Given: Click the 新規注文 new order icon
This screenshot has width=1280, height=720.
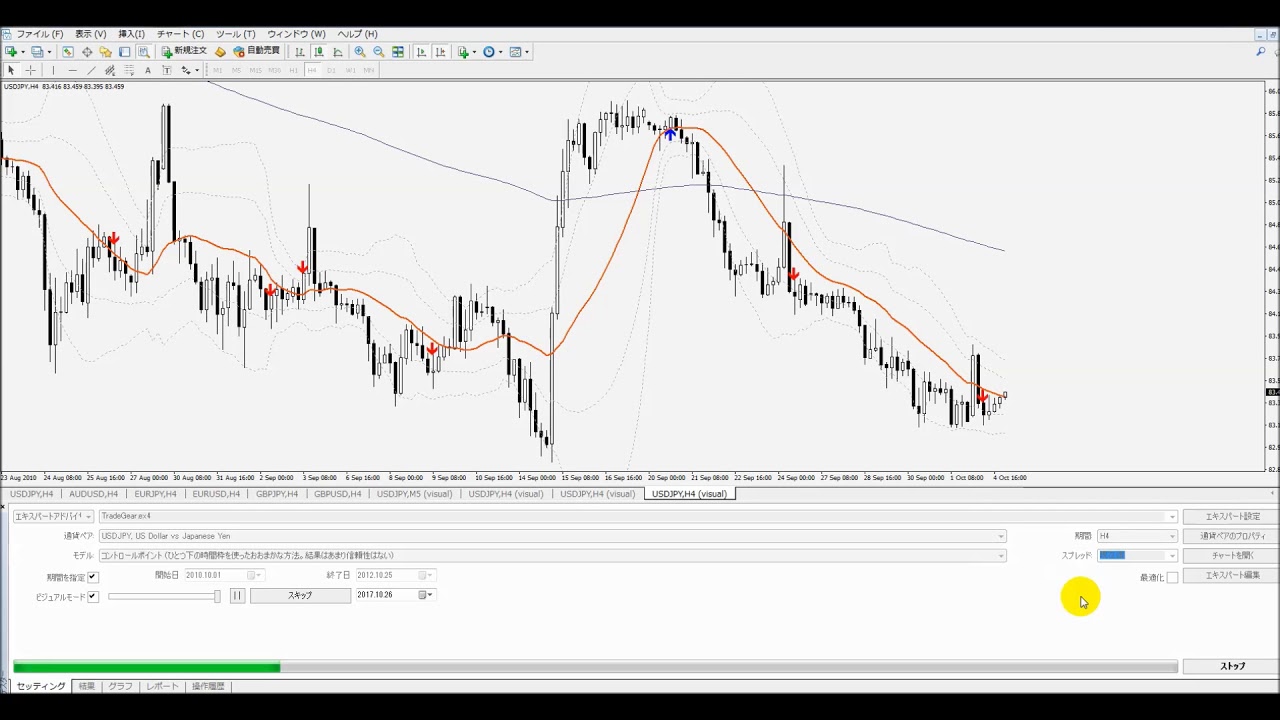Looking at the screenshot, I should [185, 52].
